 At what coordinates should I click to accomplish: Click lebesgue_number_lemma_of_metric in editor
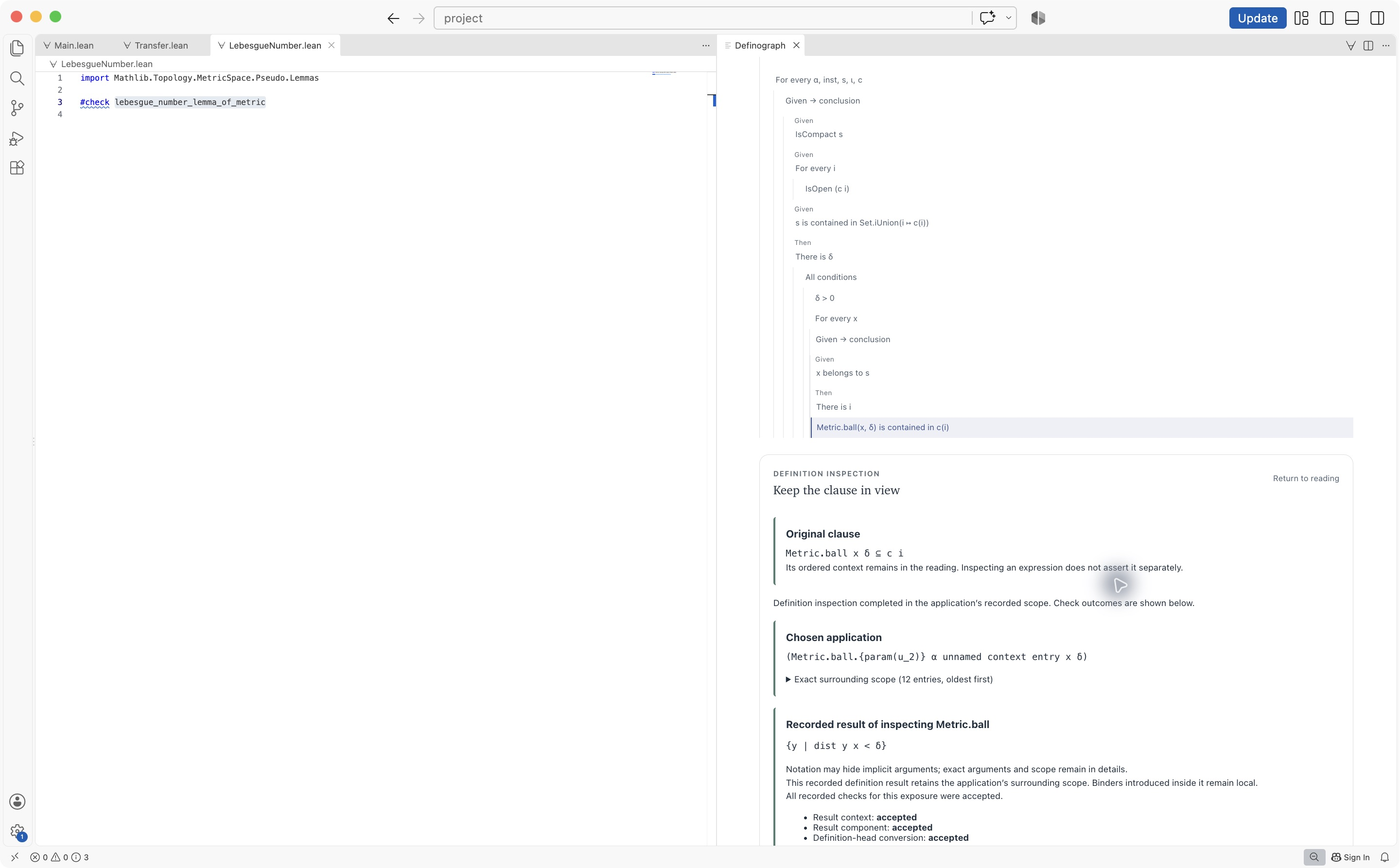(x=190, y=102)
